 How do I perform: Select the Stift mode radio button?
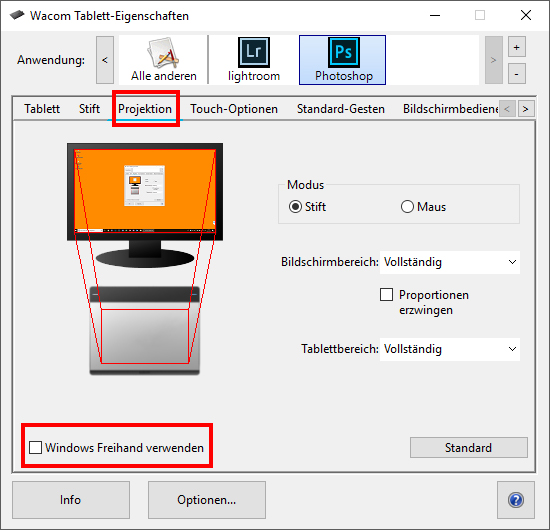pyautogui.click(x=295, y=207)
